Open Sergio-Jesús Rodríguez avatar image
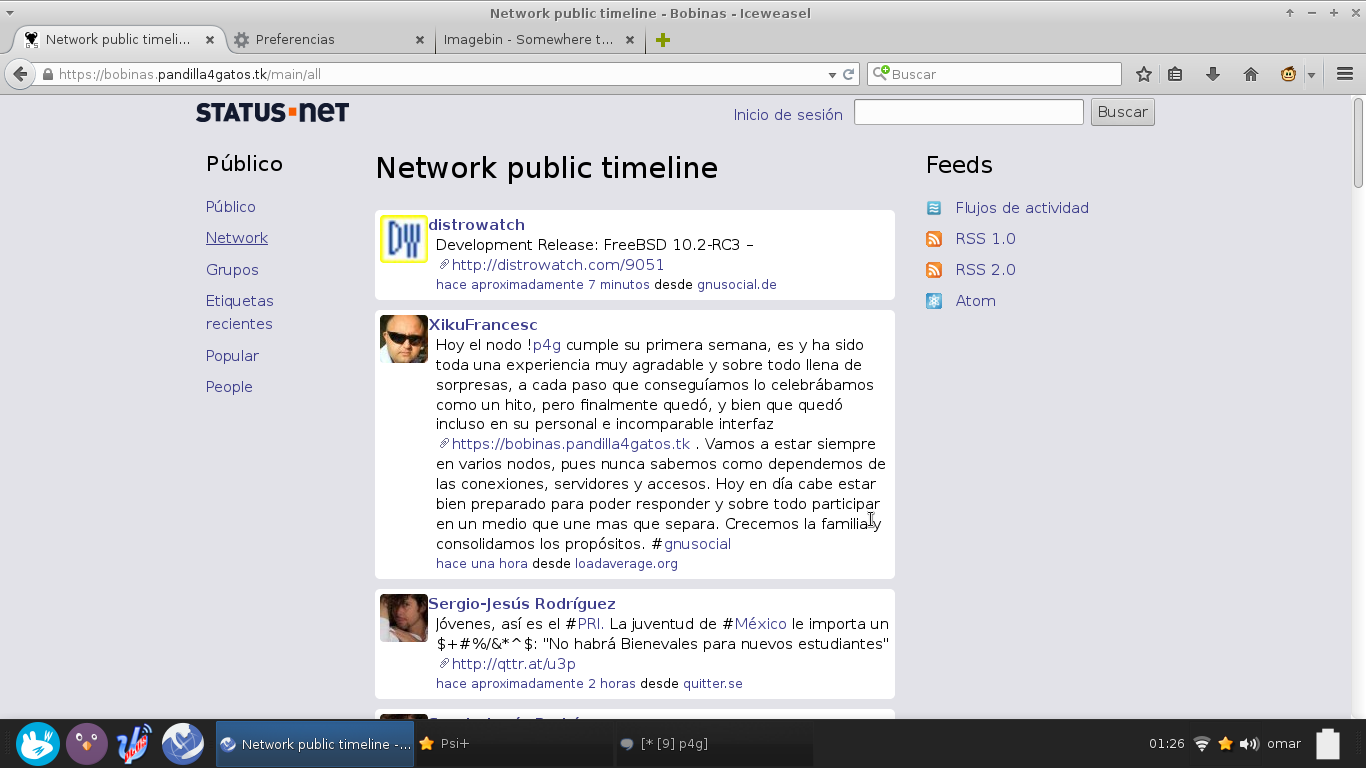 pos(404,618)
